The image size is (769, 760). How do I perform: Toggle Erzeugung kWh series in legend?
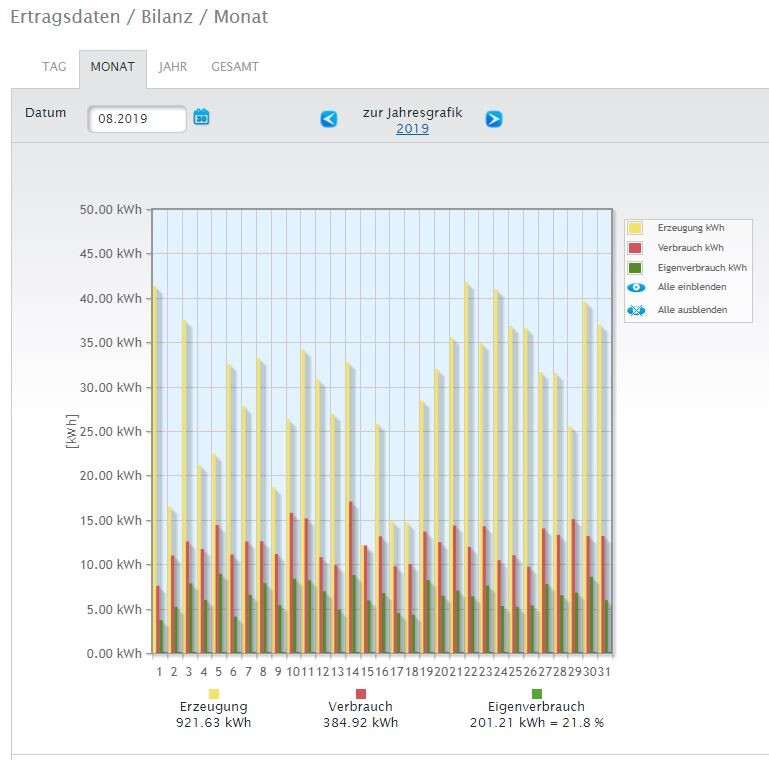(x=636, y=228)
